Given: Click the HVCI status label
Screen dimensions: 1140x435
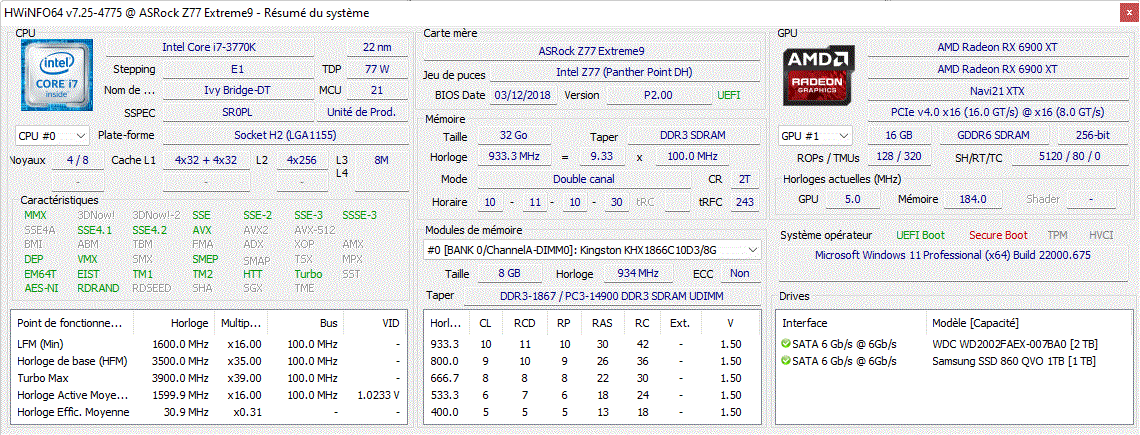Looking at the screenshot, I should [x=1101, y=235].
